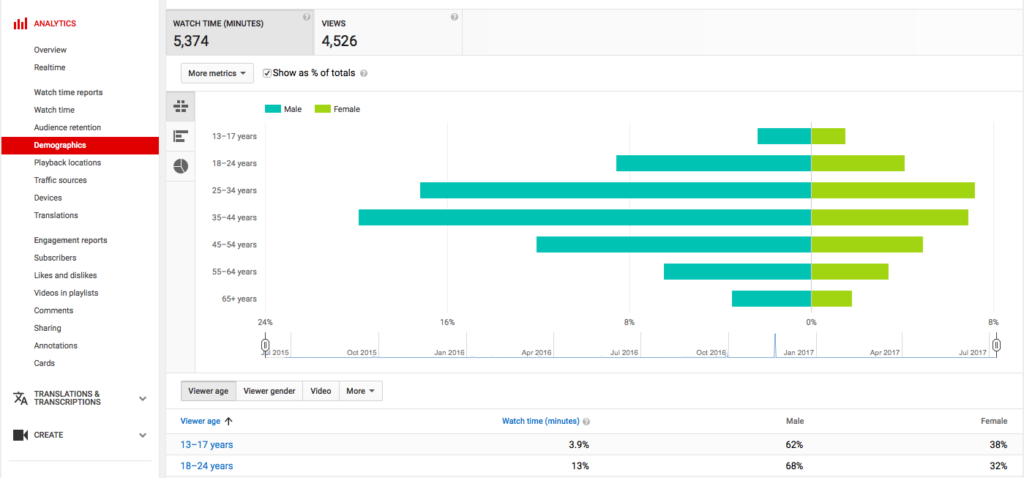The height and width of the screenshot is (478, 1024).
Task: Open Realtime in the sidebar
Action: [x=50, y=68]
